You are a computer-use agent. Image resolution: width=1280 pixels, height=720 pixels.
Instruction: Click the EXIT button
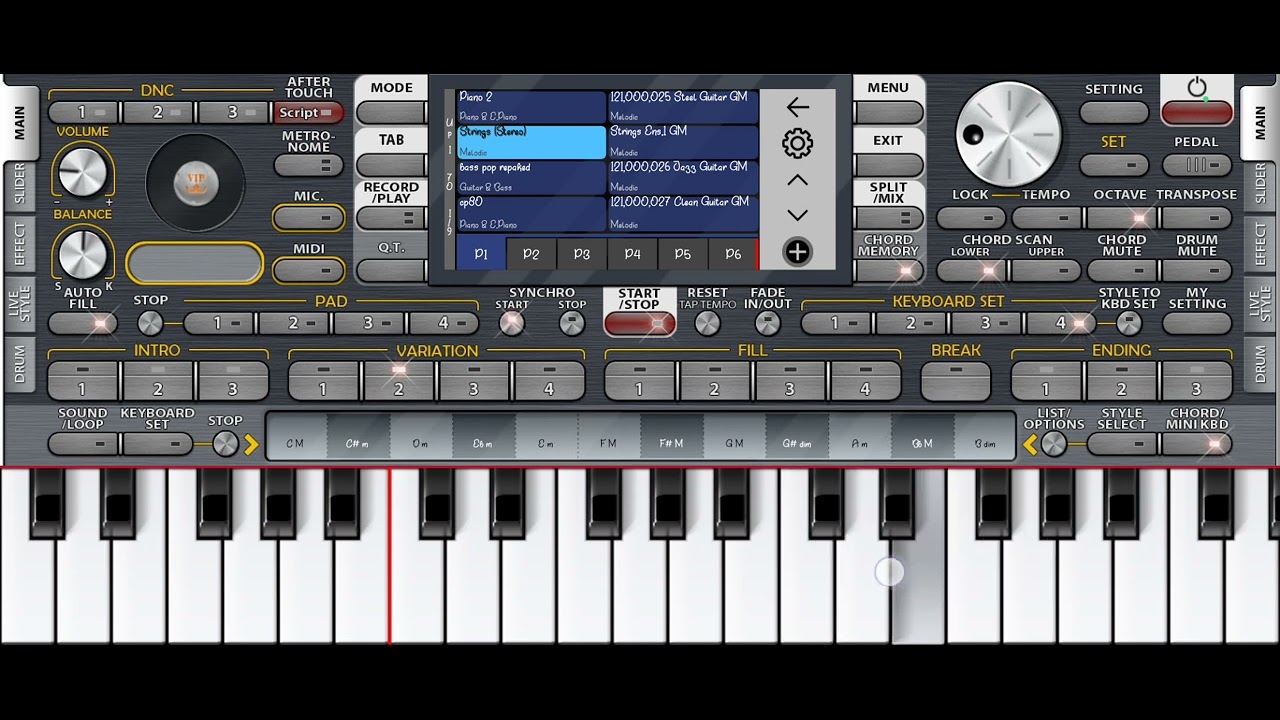888,166
